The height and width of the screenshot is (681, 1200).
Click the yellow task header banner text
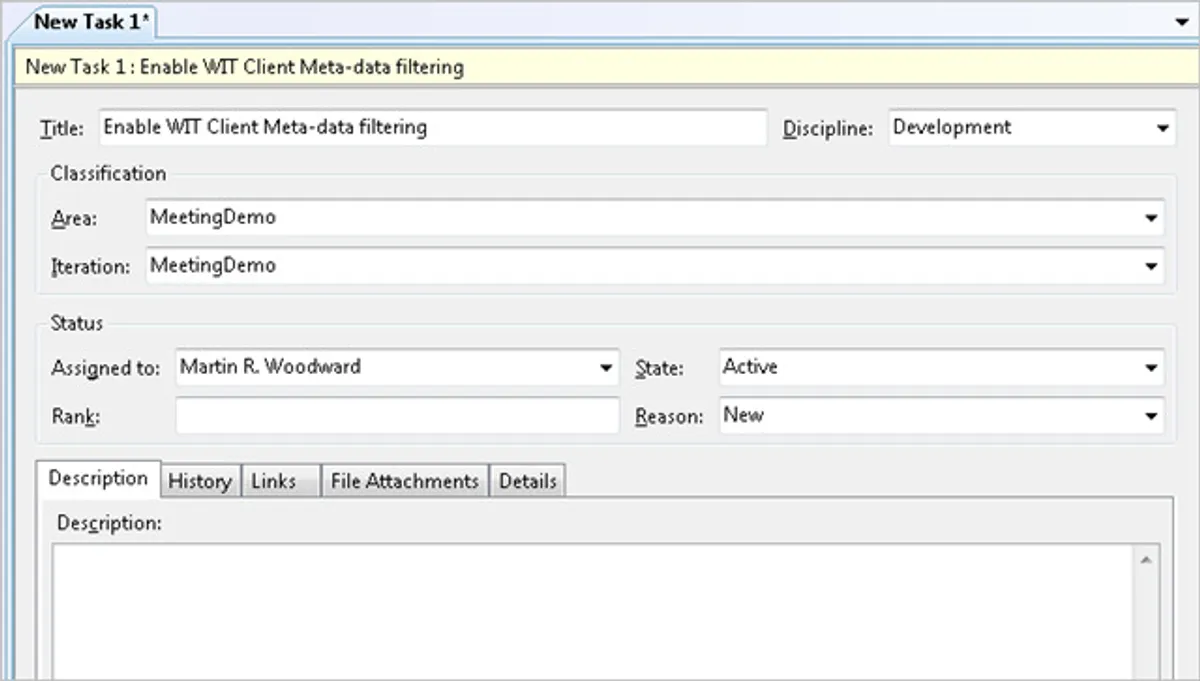[x=244, y=68]
